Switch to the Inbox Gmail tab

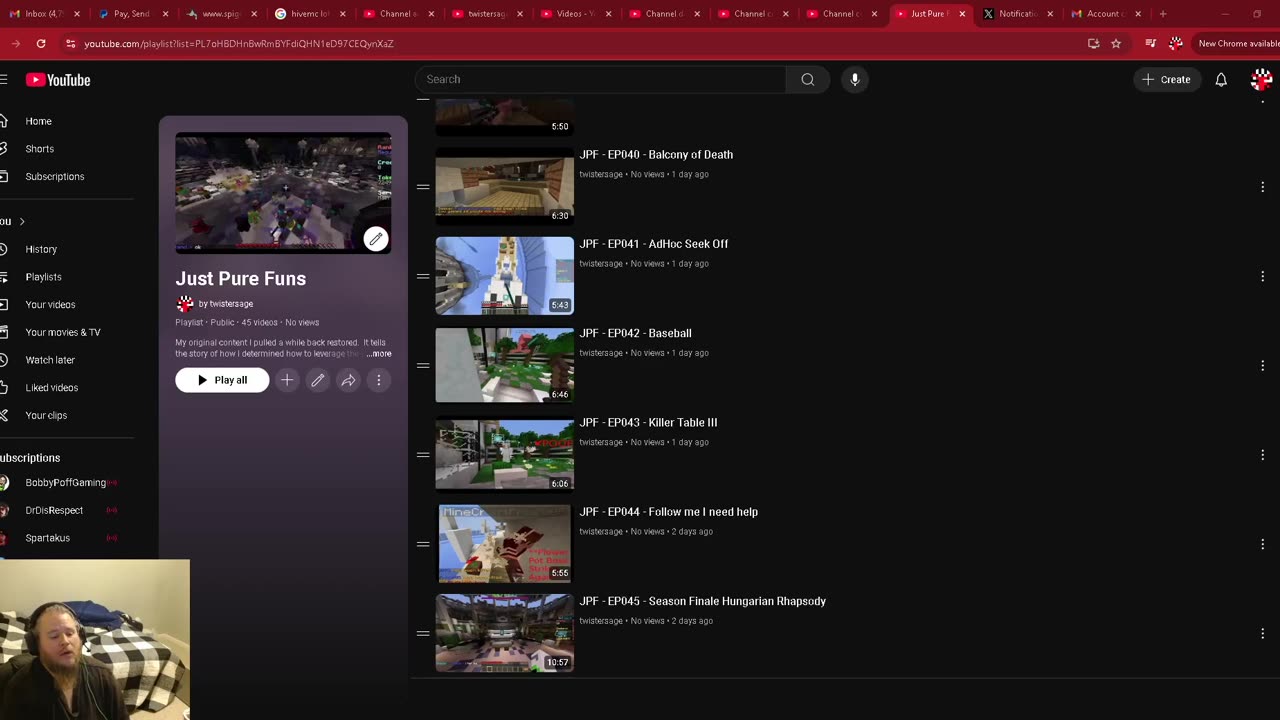click(45, 14)
